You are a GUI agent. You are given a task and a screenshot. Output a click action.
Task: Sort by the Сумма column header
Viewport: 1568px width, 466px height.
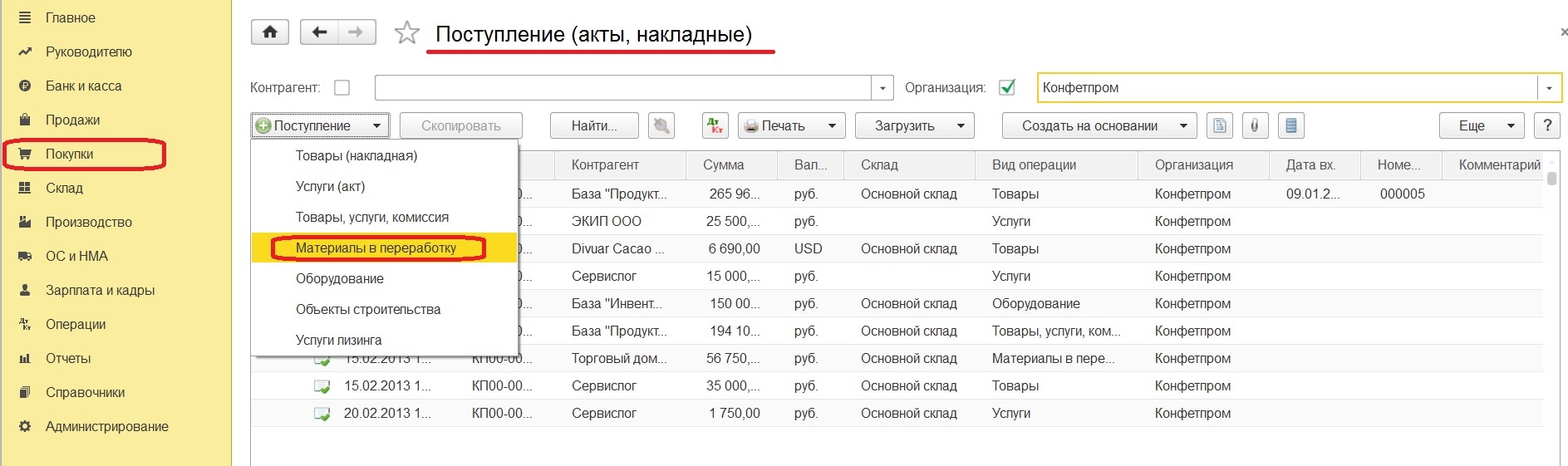tap(731, 164)
